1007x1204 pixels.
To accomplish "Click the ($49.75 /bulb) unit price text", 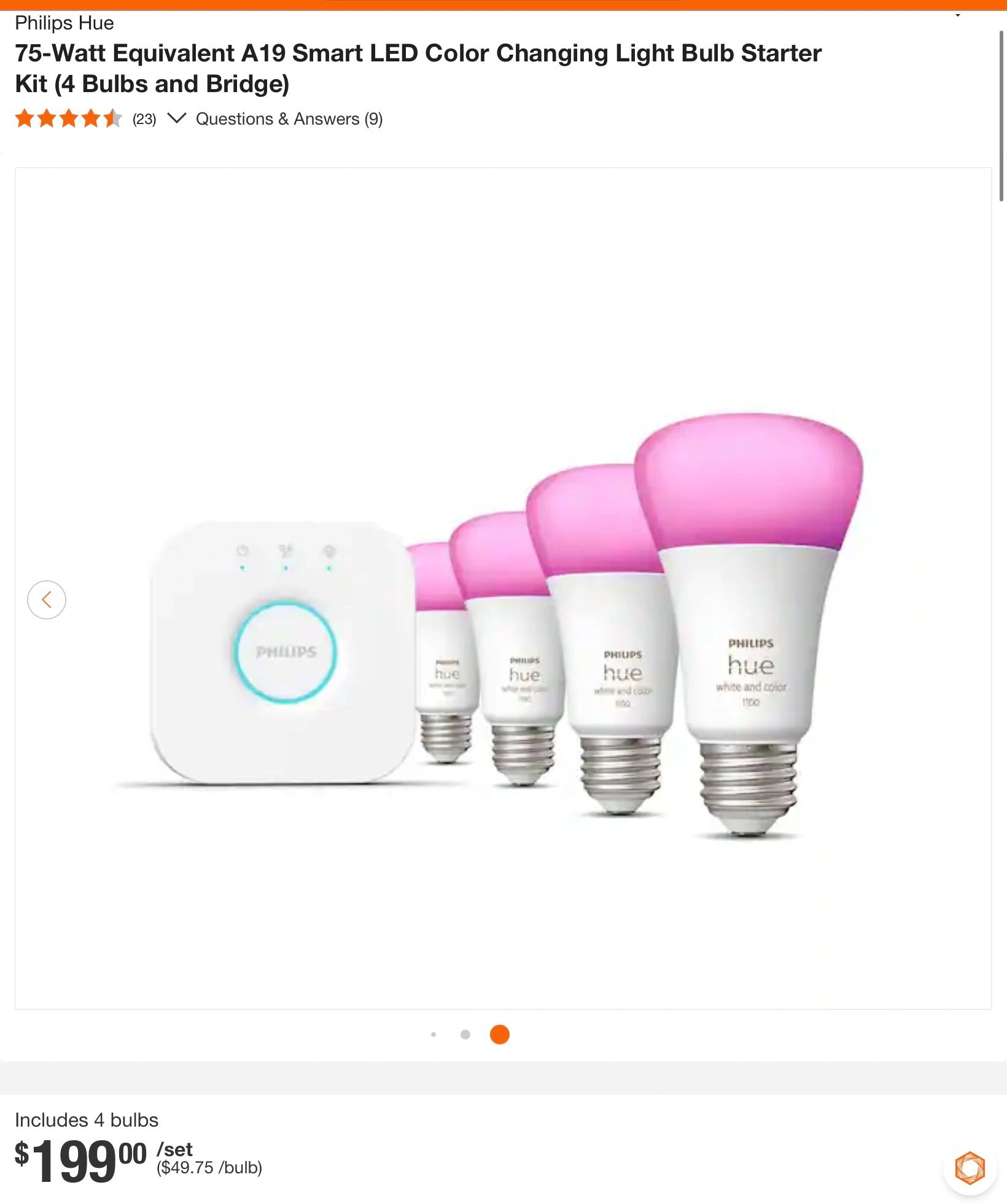I will coord(209,1168).
